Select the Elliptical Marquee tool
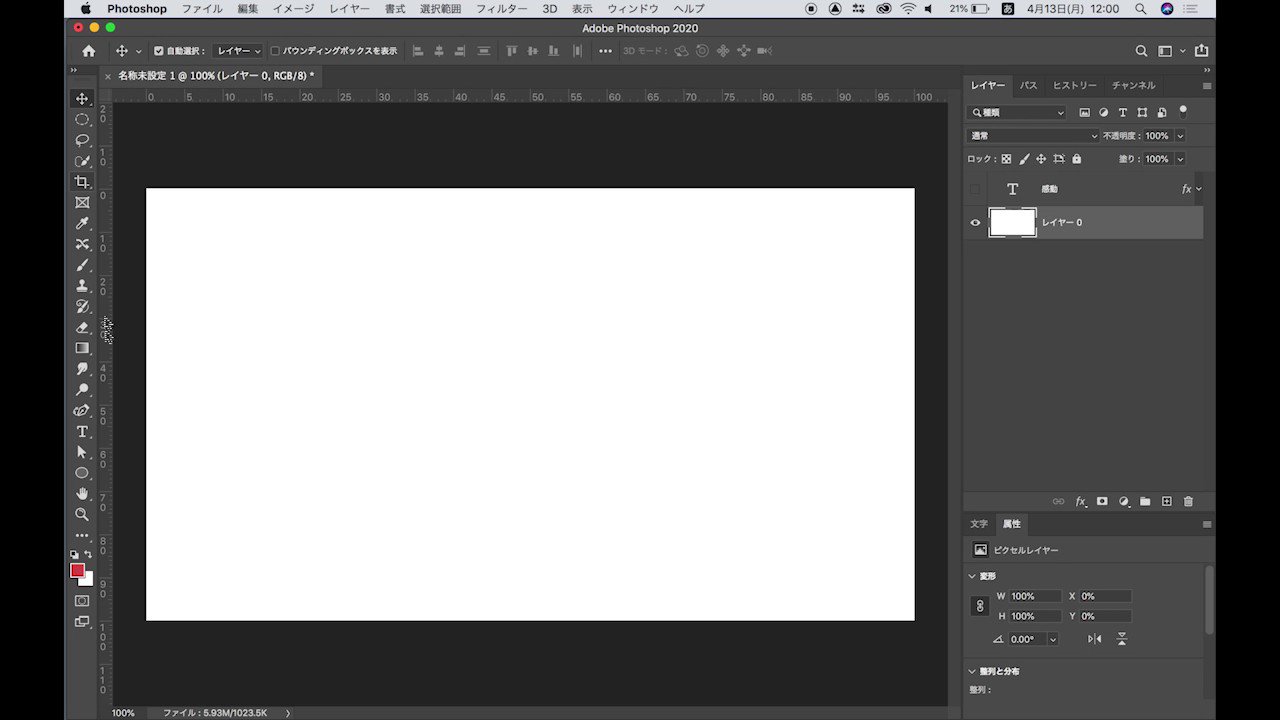The width and height of the screenshot is (1280, 720). pyautogui.click(x=82, y=119)
